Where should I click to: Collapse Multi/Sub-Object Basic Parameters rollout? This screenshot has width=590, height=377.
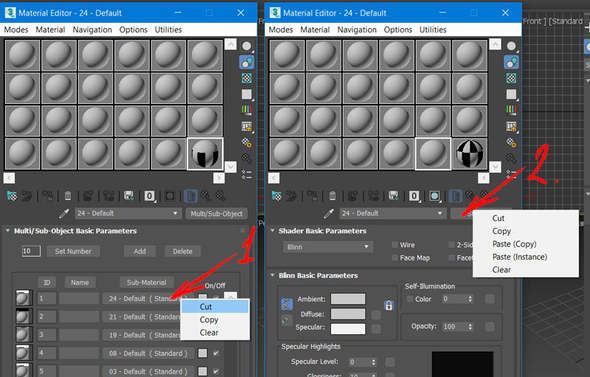pos(8,231)
